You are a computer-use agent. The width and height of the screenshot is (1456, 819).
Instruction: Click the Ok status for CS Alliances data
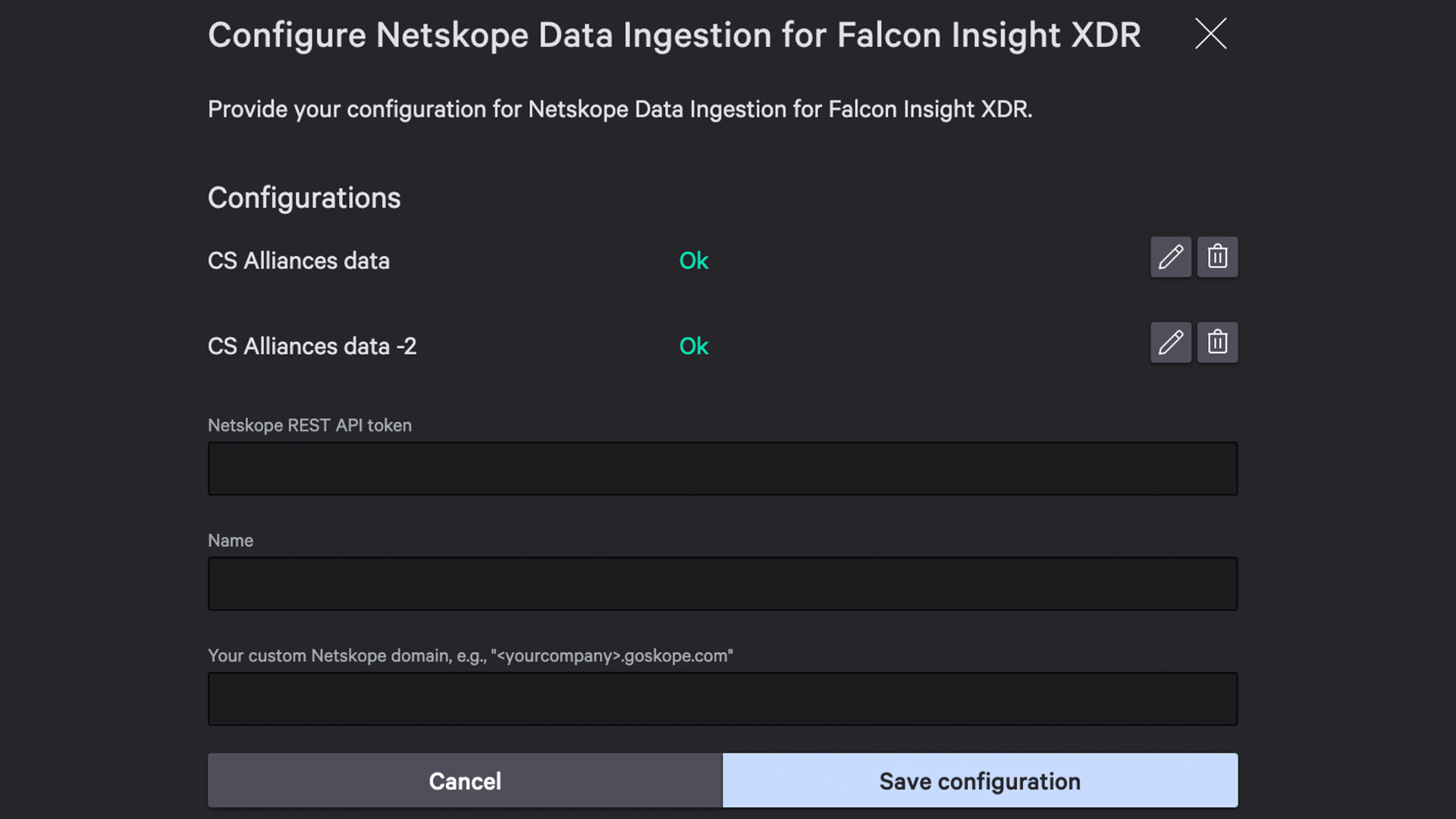693,261
